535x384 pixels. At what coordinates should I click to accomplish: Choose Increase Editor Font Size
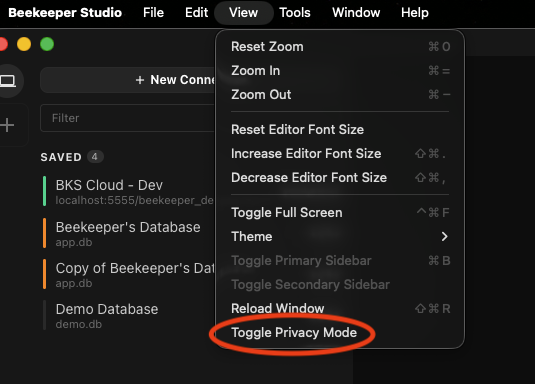tap(340, 154)
